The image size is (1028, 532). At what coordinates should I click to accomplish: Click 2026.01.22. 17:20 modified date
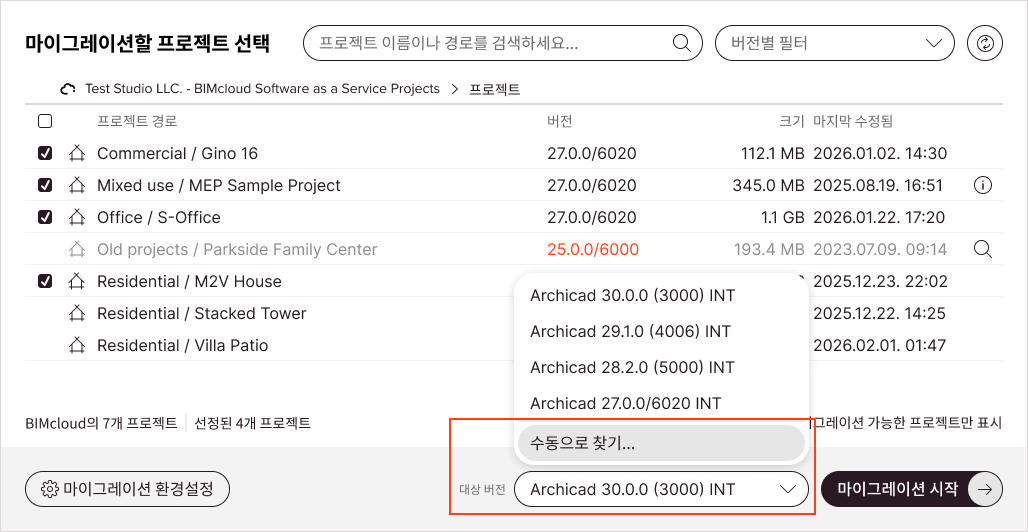(x=879, y=217)
